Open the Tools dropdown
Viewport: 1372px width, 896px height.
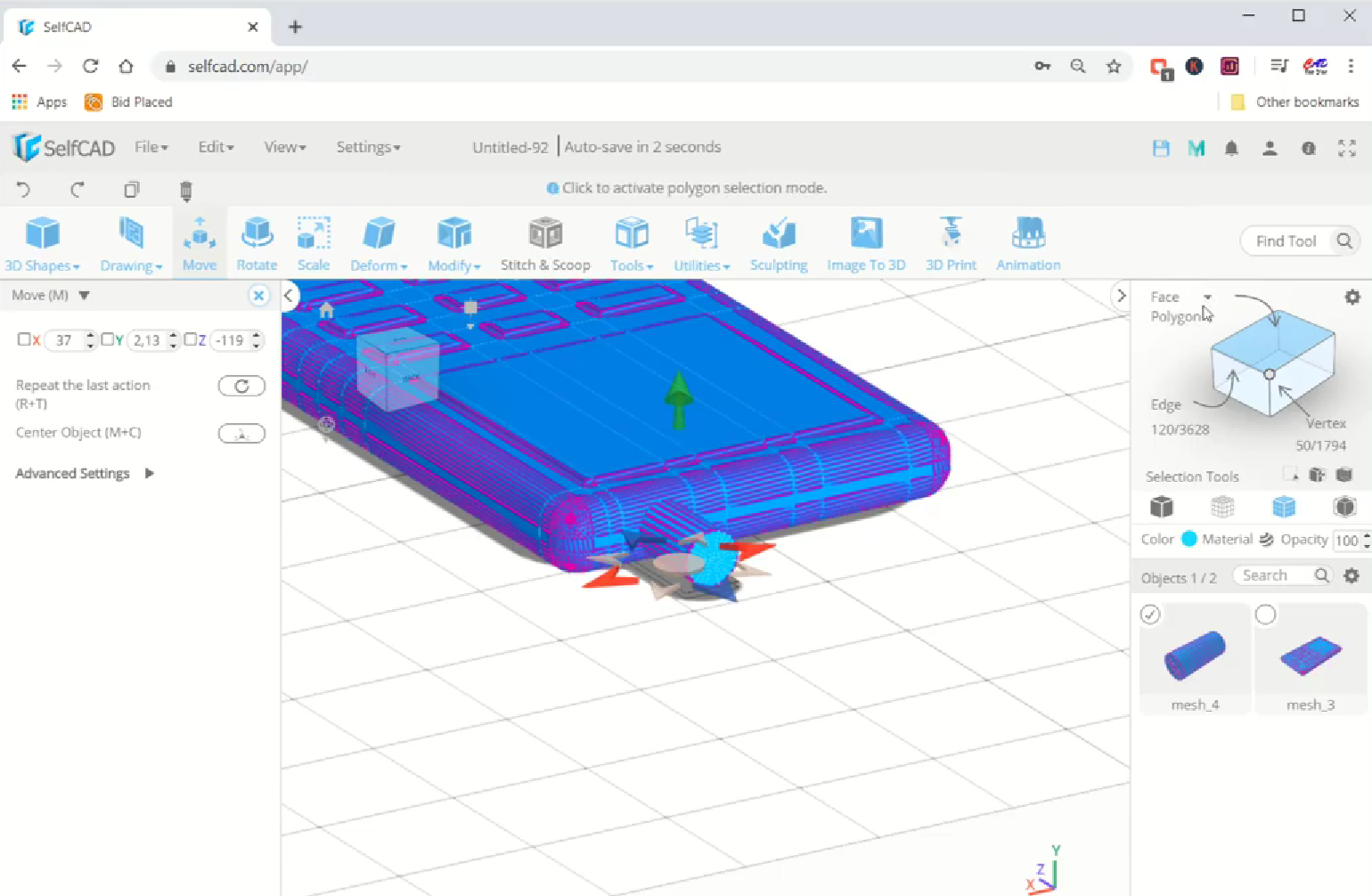point(632,244)
